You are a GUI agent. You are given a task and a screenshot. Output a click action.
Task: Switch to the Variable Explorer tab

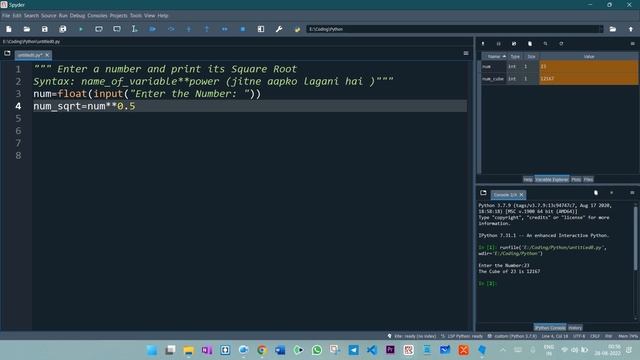click(x=552, y=180)
